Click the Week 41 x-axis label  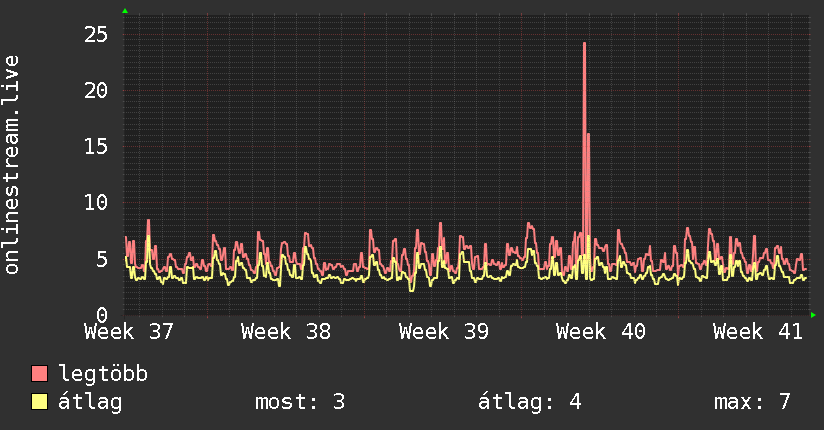point(758,332)
